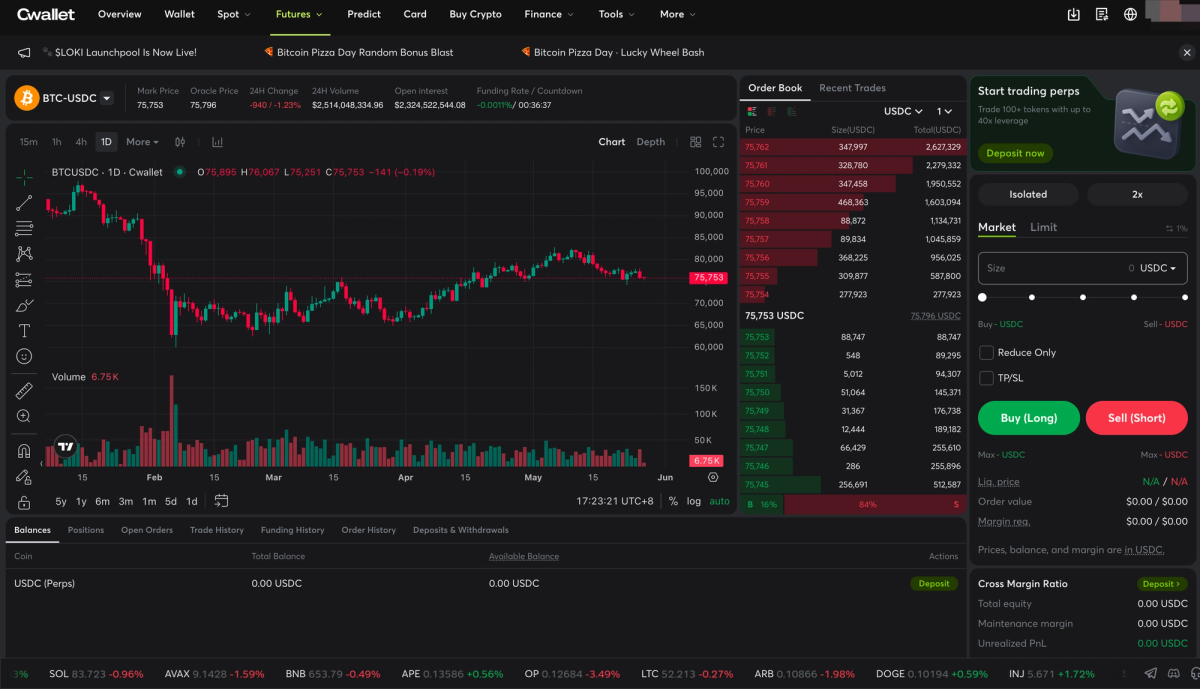Toggle percent scale on chart

[x=673, y=501]
